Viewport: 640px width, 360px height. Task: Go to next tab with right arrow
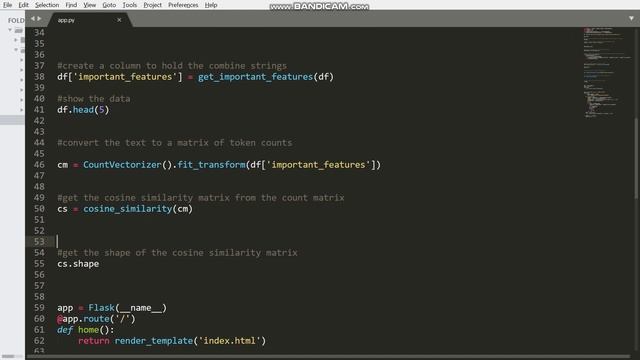[x=39, y=18]
